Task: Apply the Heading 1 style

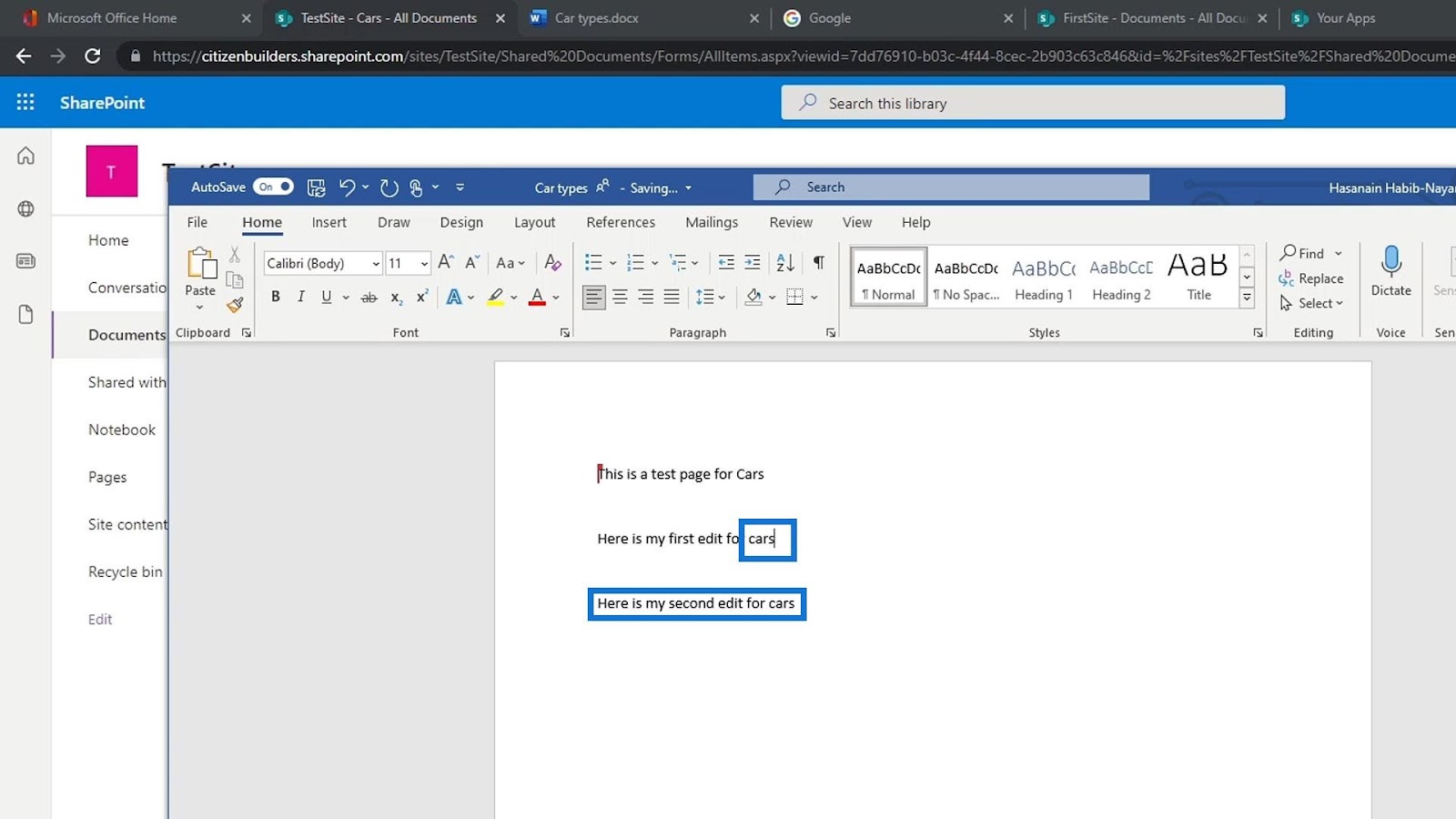Action: [x=1044, y=278]
